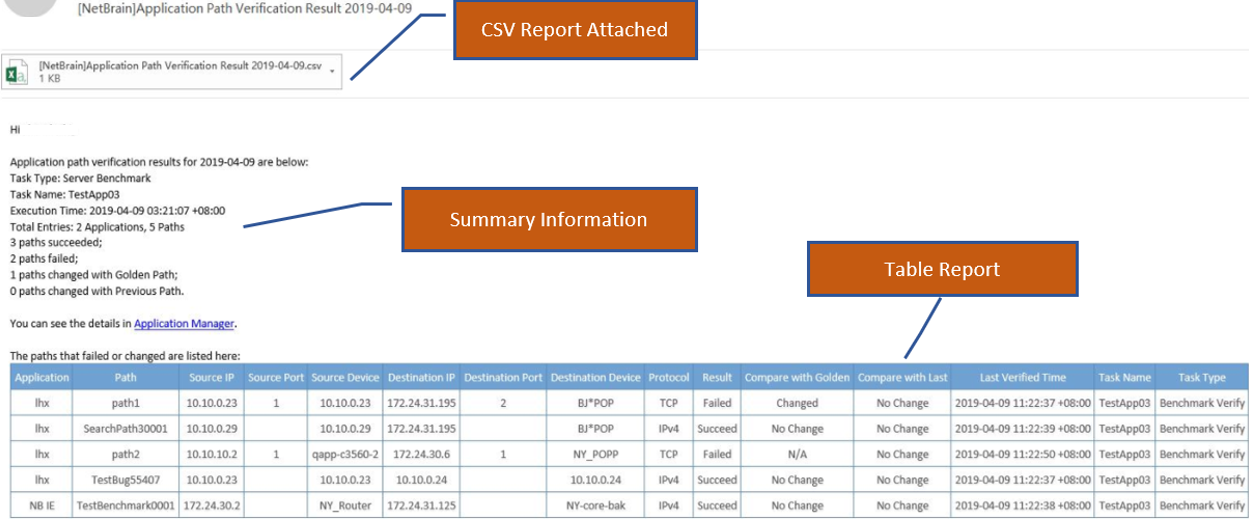
Task: Click the Compare with Golden header
Action: coord(797,378)
